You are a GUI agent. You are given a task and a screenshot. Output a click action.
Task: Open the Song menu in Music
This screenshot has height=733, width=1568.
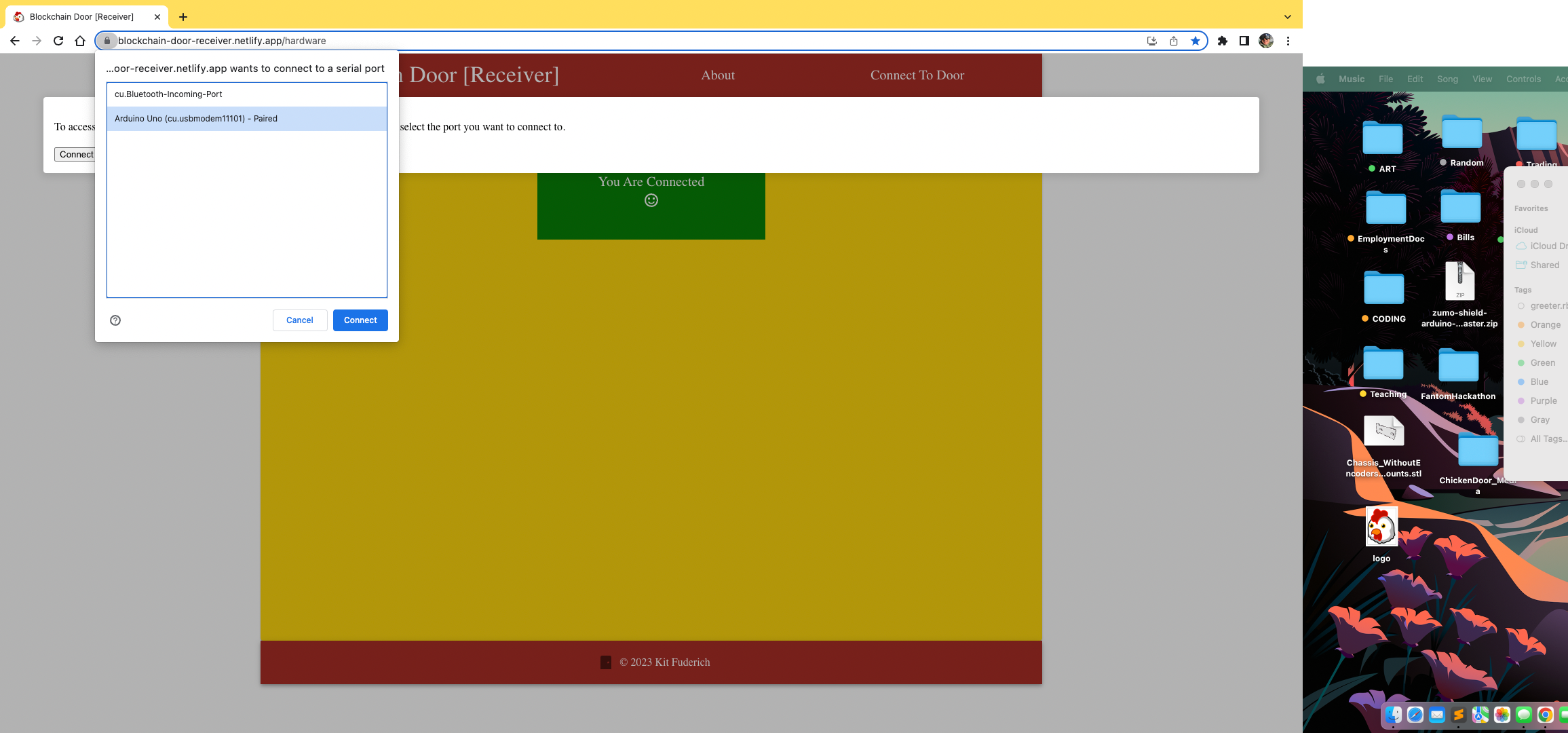point(1447,79)
